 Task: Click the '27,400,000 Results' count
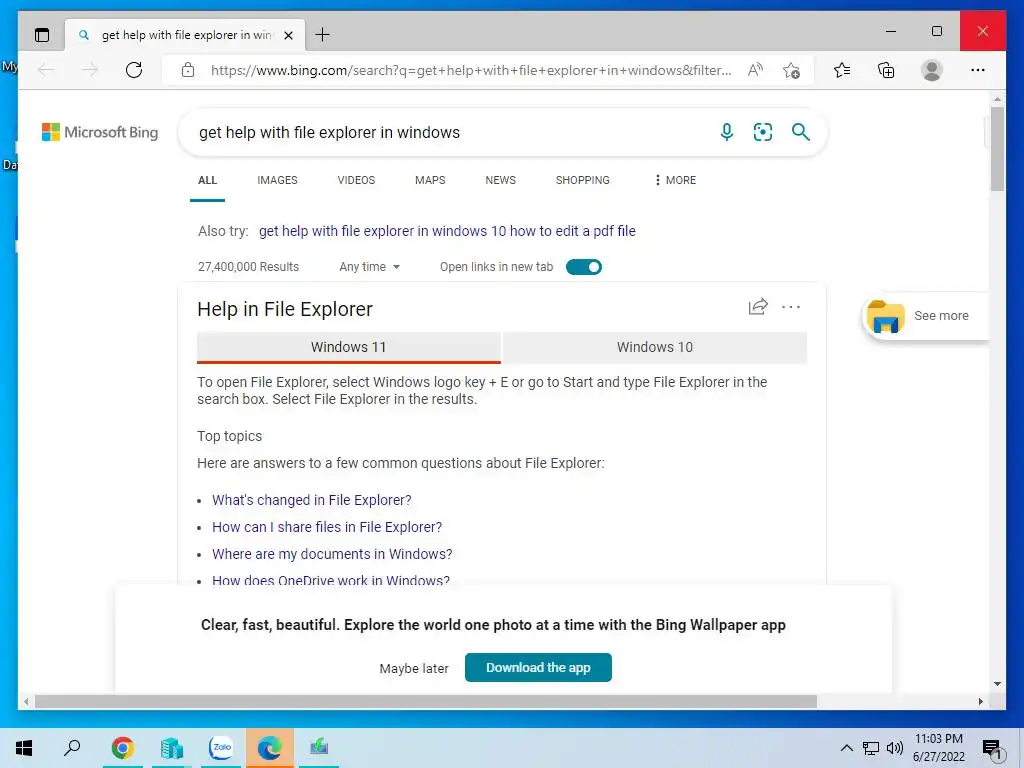click(248, 266)
